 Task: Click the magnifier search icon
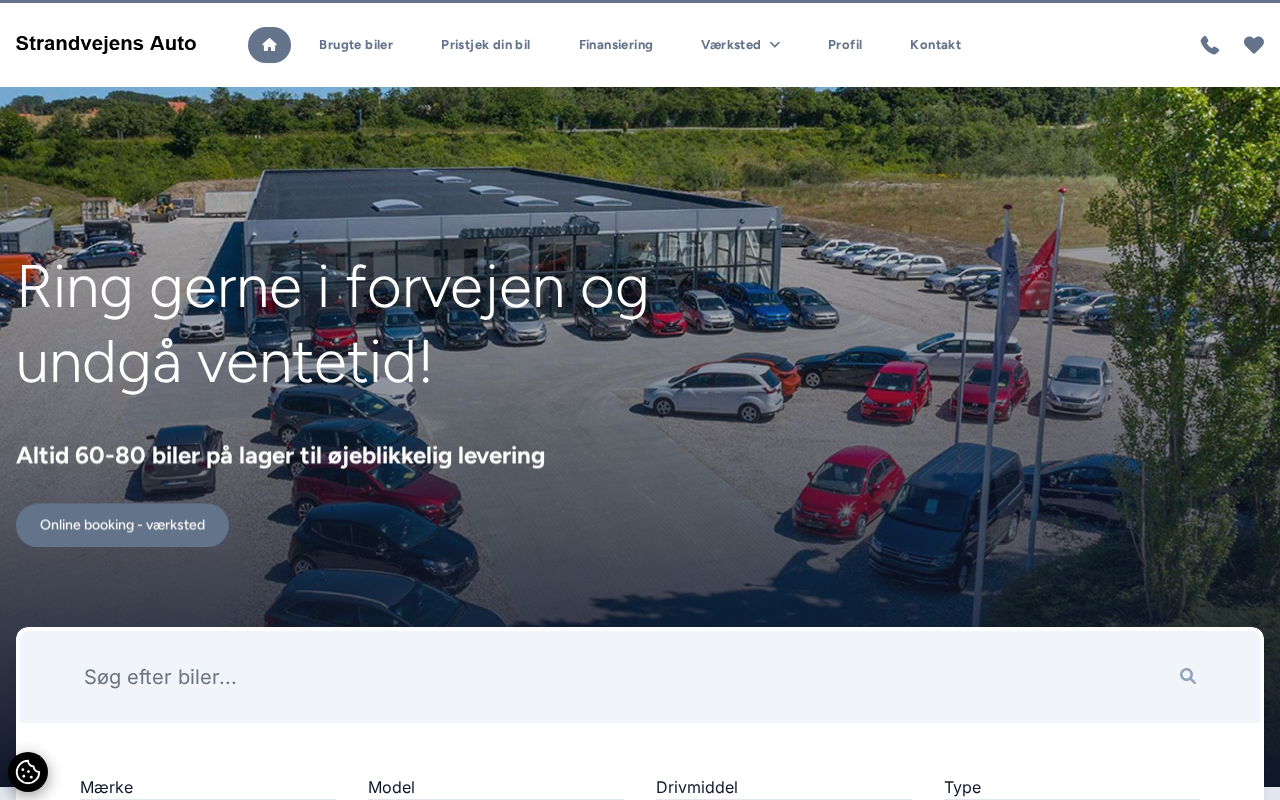pyautogui.click(x=1188, y=676)
